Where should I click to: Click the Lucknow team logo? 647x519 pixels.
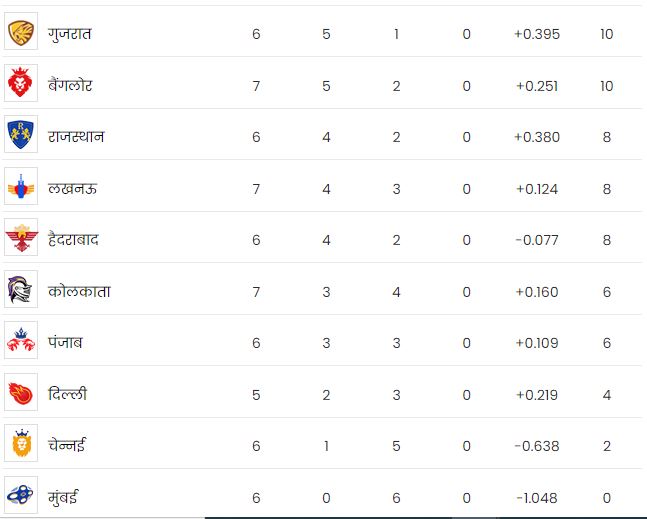click(21, 188)
